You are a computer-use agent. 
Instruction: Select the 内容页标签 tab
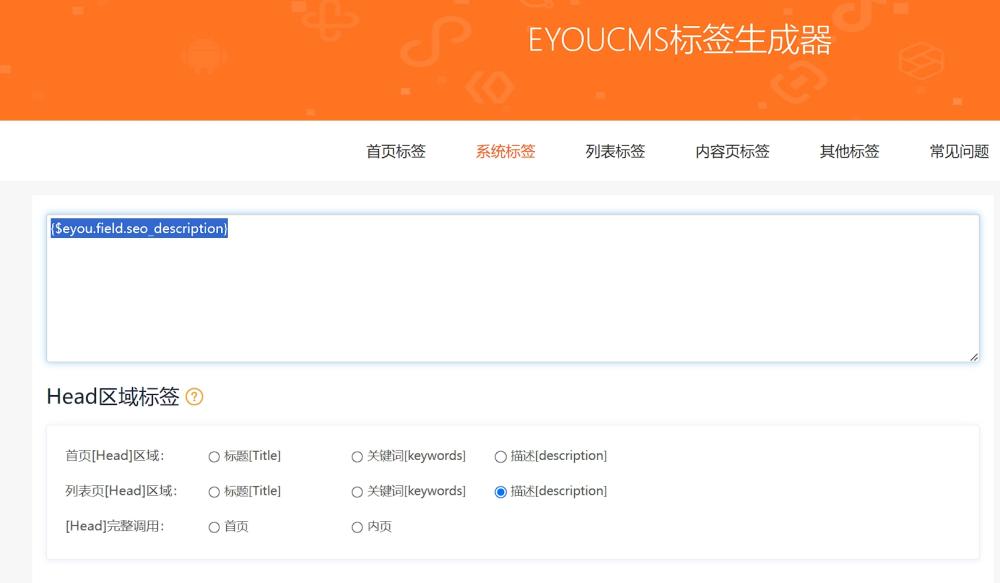pos(732,152)
